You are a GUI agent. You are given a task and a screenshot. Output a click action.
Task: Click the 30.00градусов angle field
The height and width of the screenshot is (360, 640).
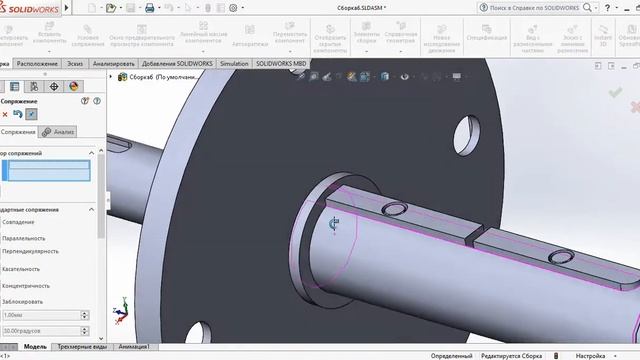tap(41, 331)
